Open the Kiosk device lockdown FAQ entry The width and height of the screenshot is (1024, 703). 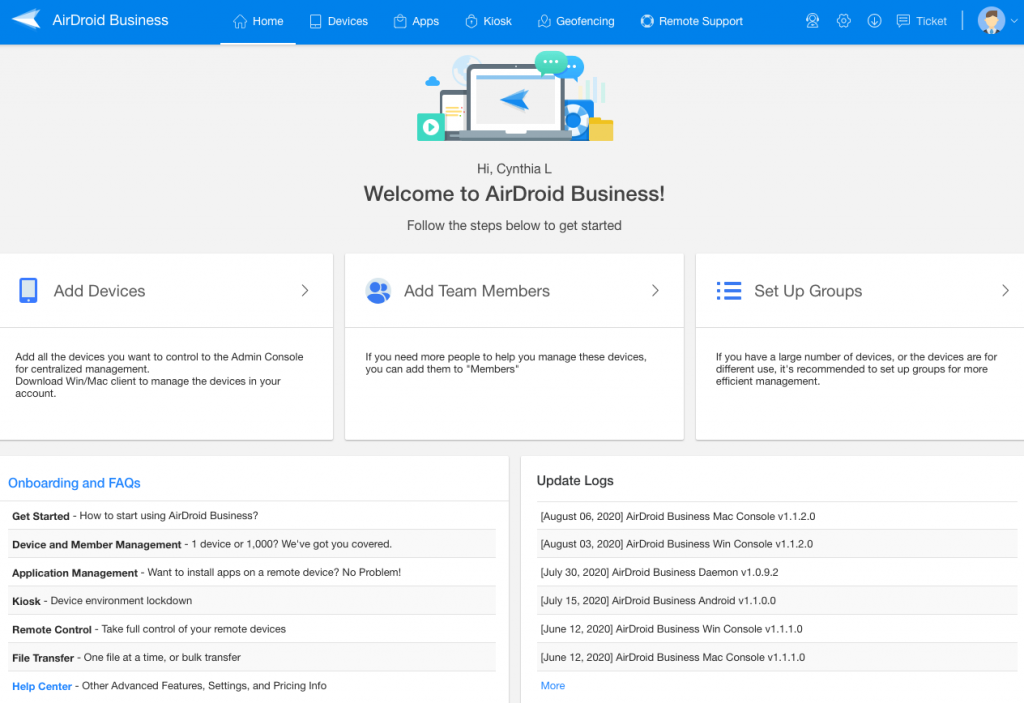(x=252, y=600)
